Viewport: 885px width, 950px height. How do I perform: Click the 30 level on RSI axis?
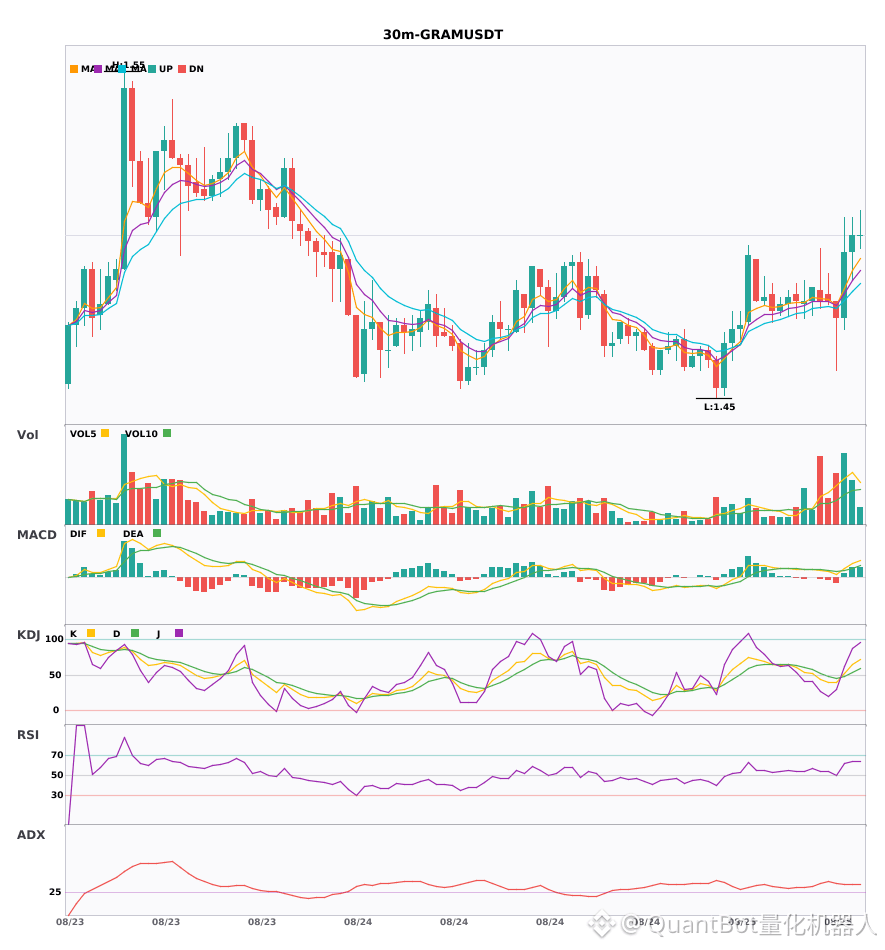coord(57,795)
